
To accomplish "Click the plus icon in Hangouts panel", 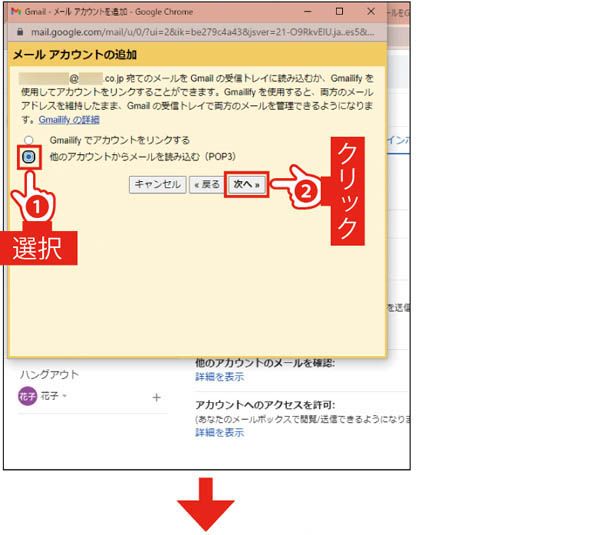I will (x=156, y=398).
